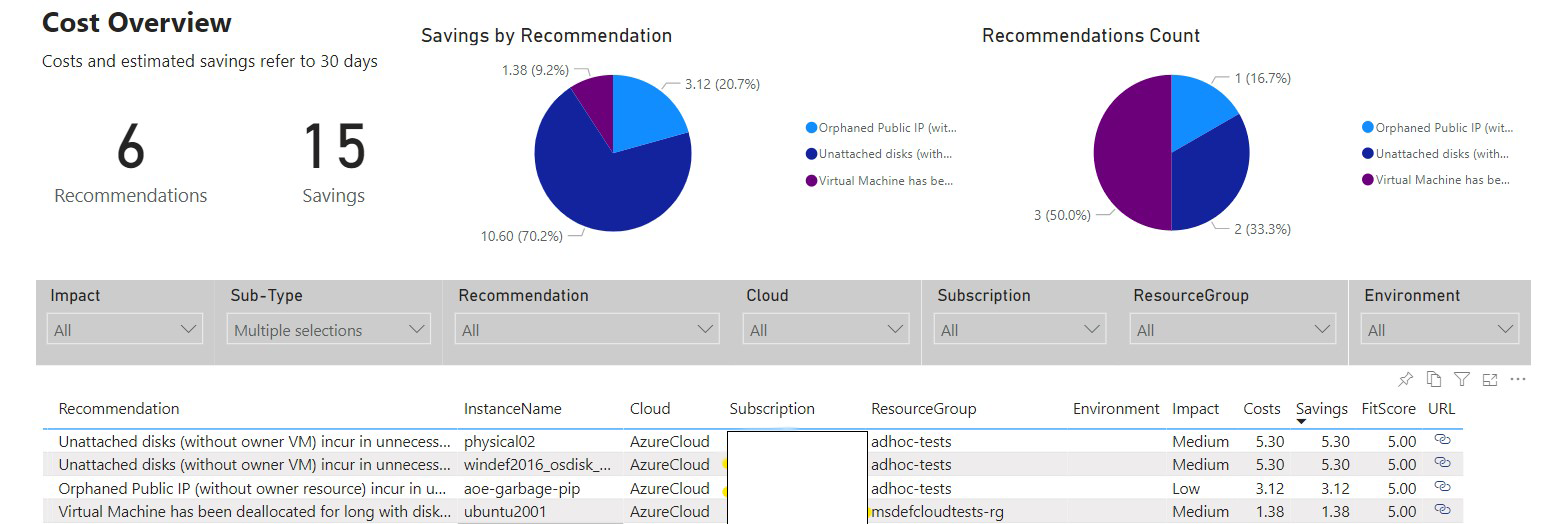Pin the table visual with pin icon
The image size is (1558, 524).
(x=1405, y=379)
